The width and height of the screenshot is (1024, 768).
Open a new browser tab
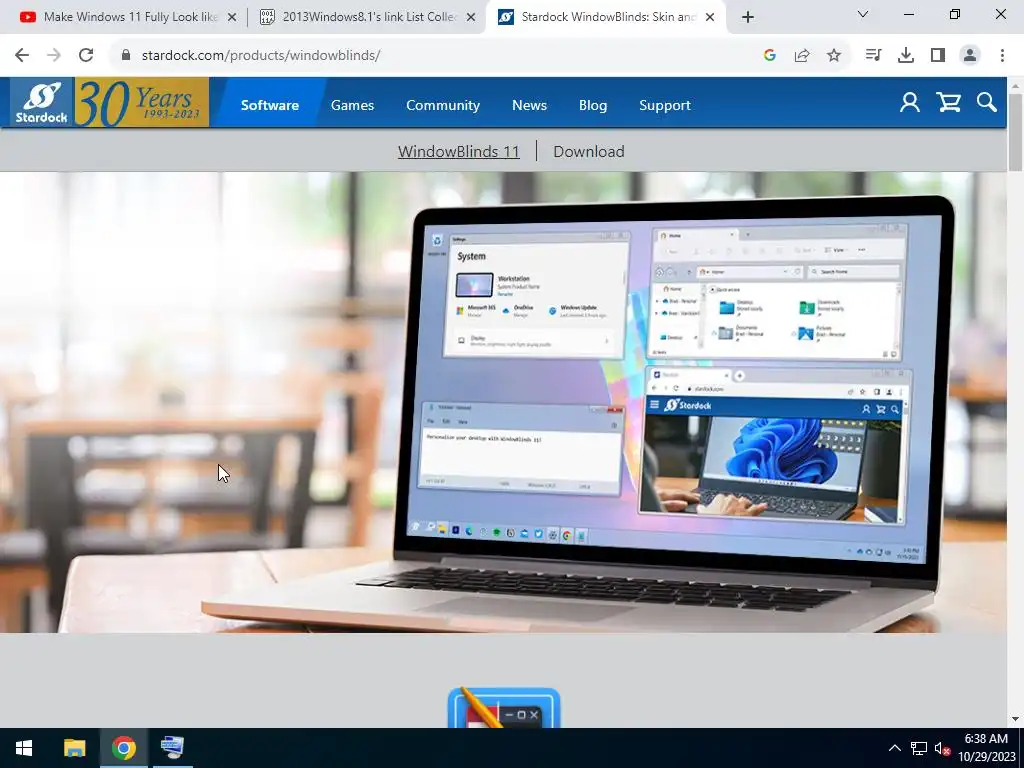(x=748, y=17)
